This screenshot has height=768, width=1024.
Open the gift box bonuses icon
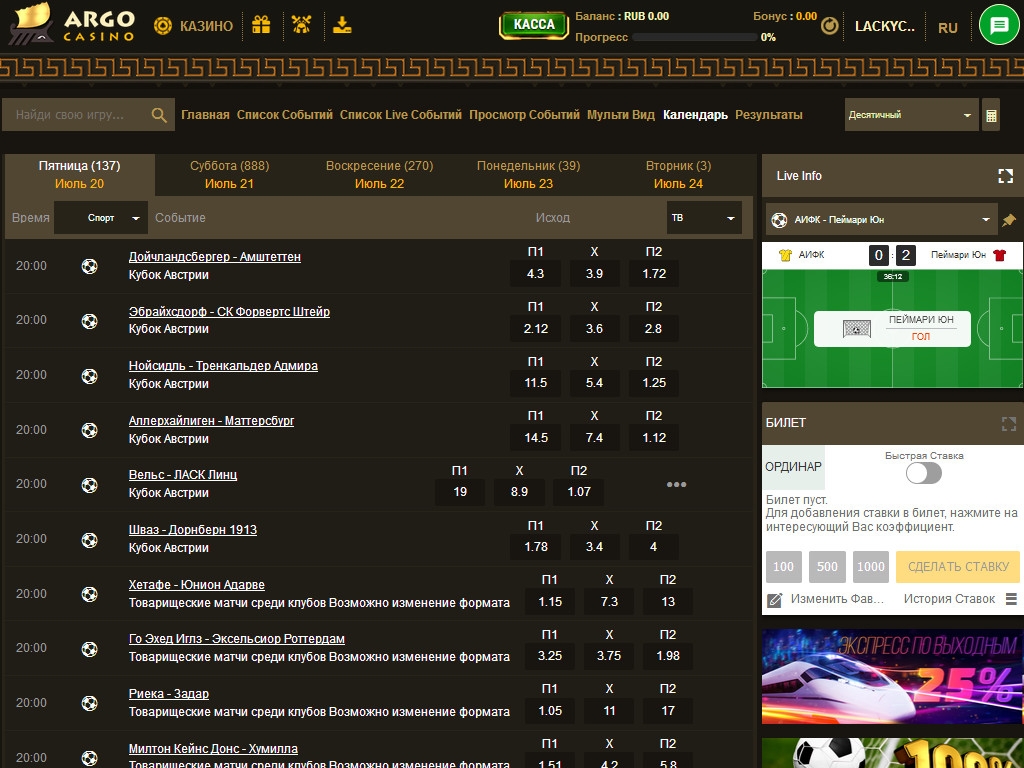coord(261,25)
